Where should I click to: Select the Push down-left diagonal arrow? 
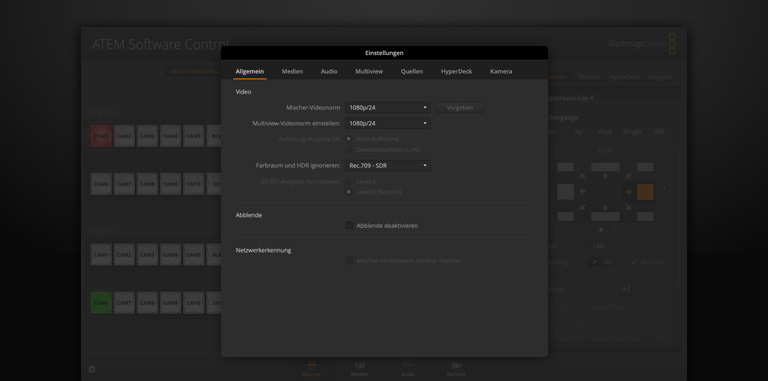coord(582,208)
